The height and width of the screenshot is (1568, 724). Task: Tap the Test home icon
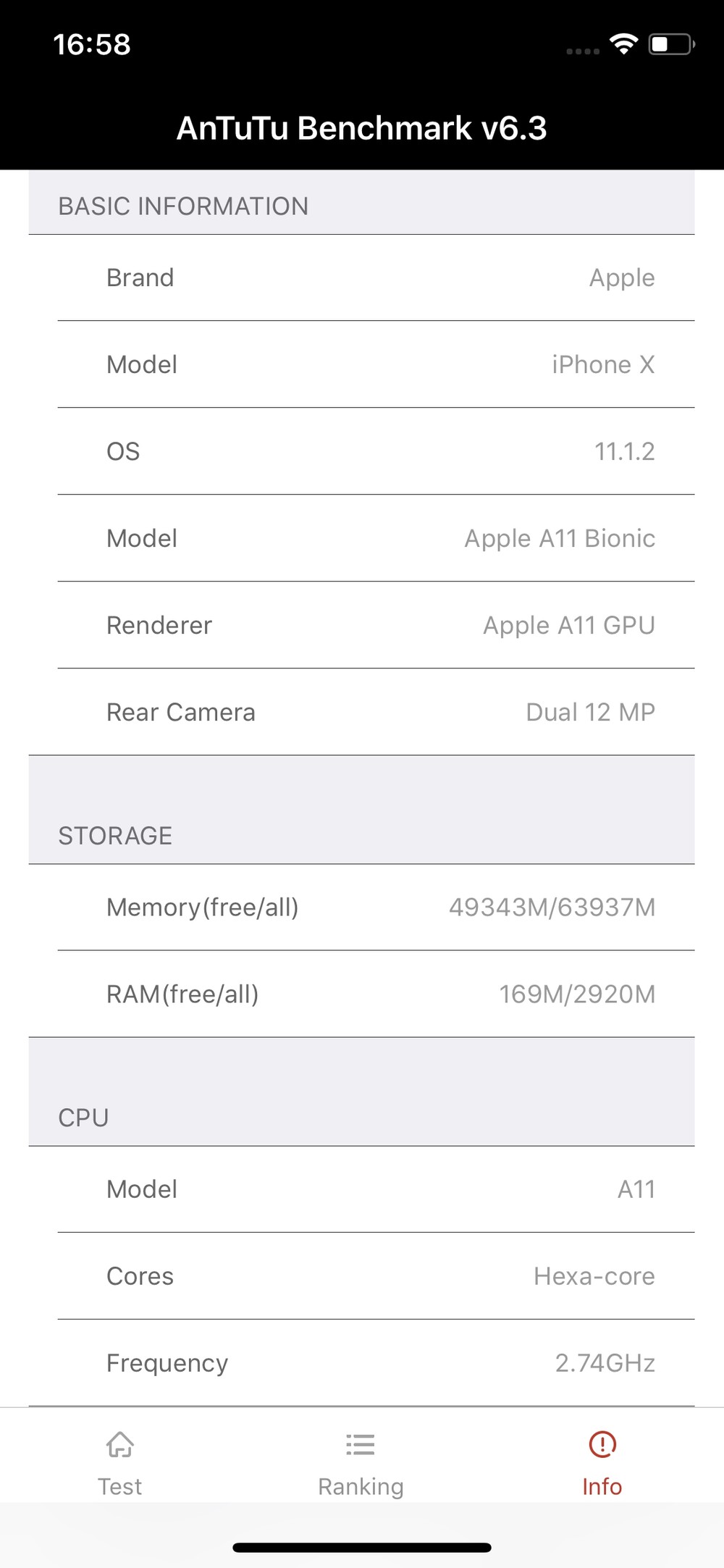click(x=120, y=1444)
